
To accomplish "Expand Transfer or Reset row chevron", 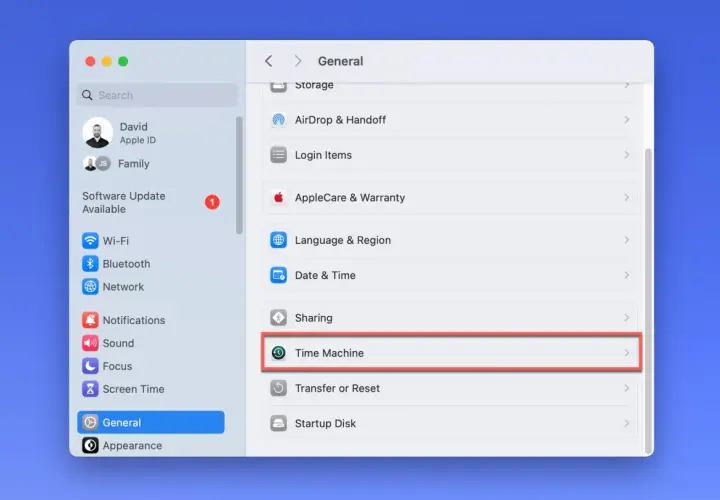I will (x=626, y=388).
